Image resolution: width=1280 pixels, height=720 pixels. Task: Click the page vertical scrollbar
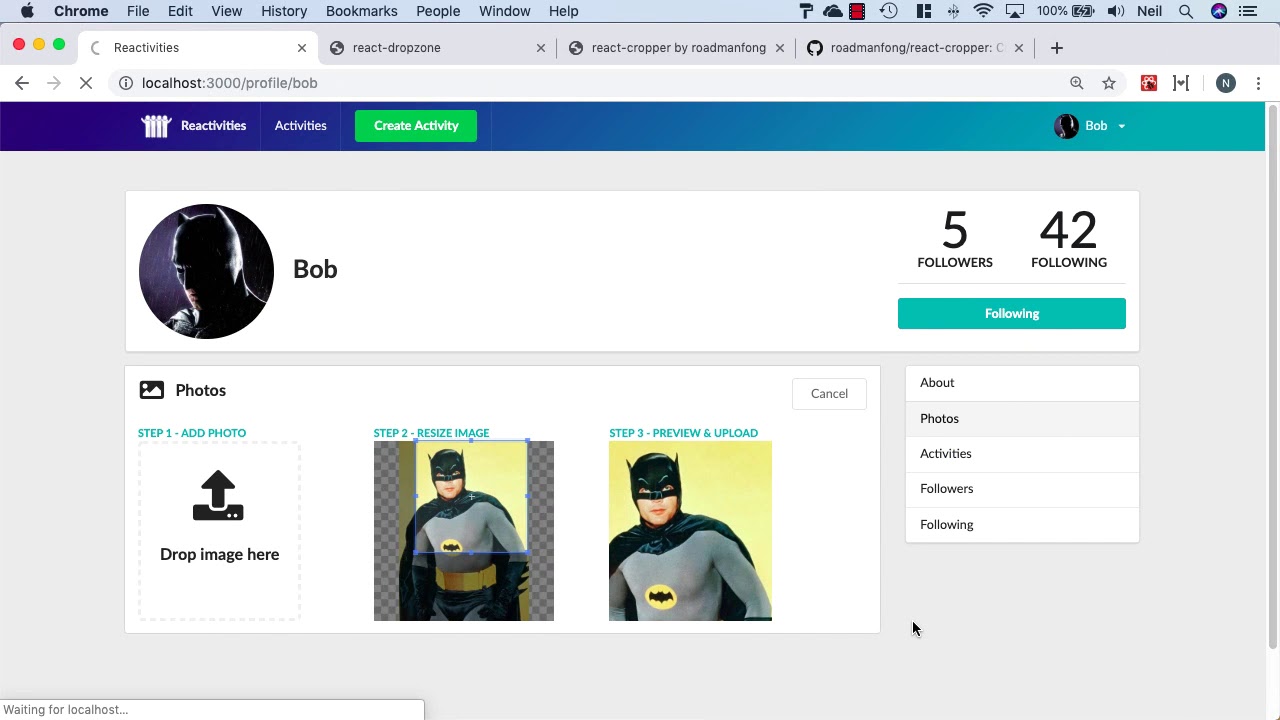pos(1272,375)
